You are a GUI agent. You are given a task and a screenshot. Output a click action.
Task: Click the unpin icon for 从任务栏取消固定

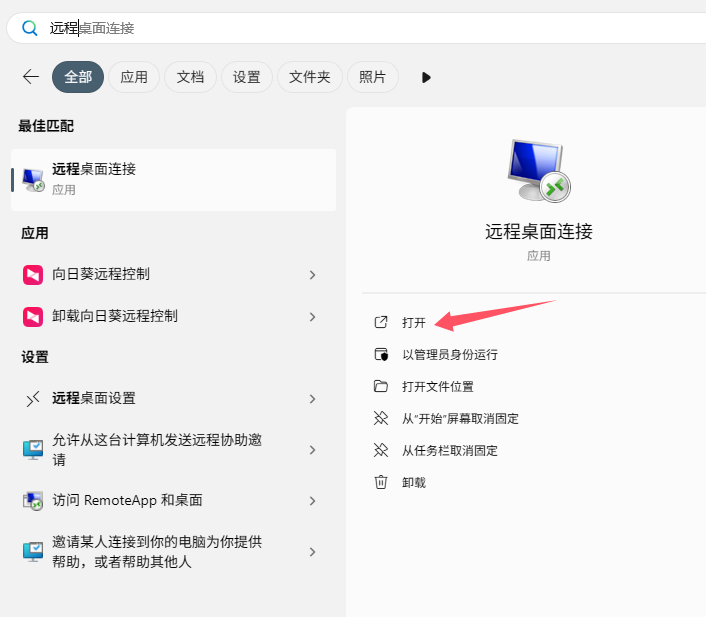coord(381,450)
